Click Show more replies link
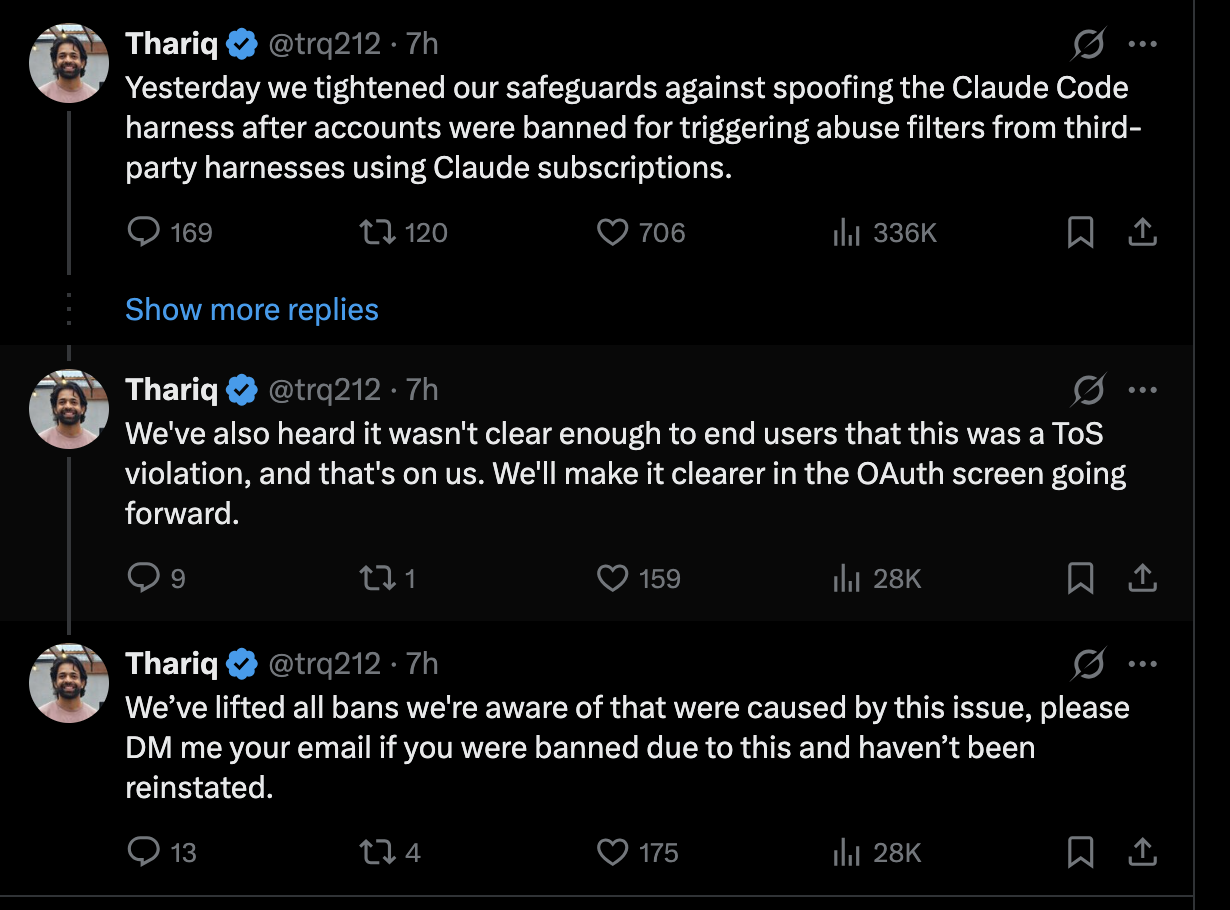The height and width of the screenshot is (910, 1230). click(x=252, y=310)
